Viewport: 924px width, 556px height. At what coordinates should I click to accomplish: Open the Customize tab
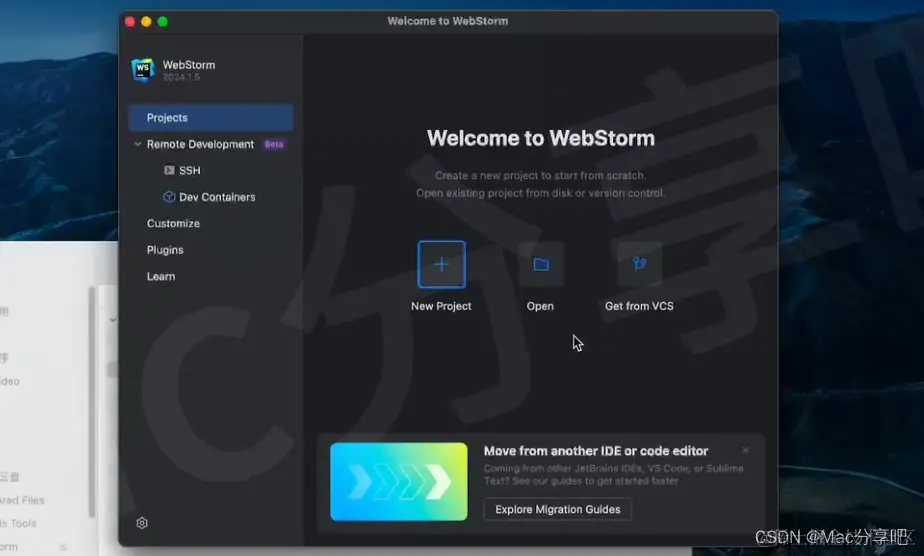173,223
